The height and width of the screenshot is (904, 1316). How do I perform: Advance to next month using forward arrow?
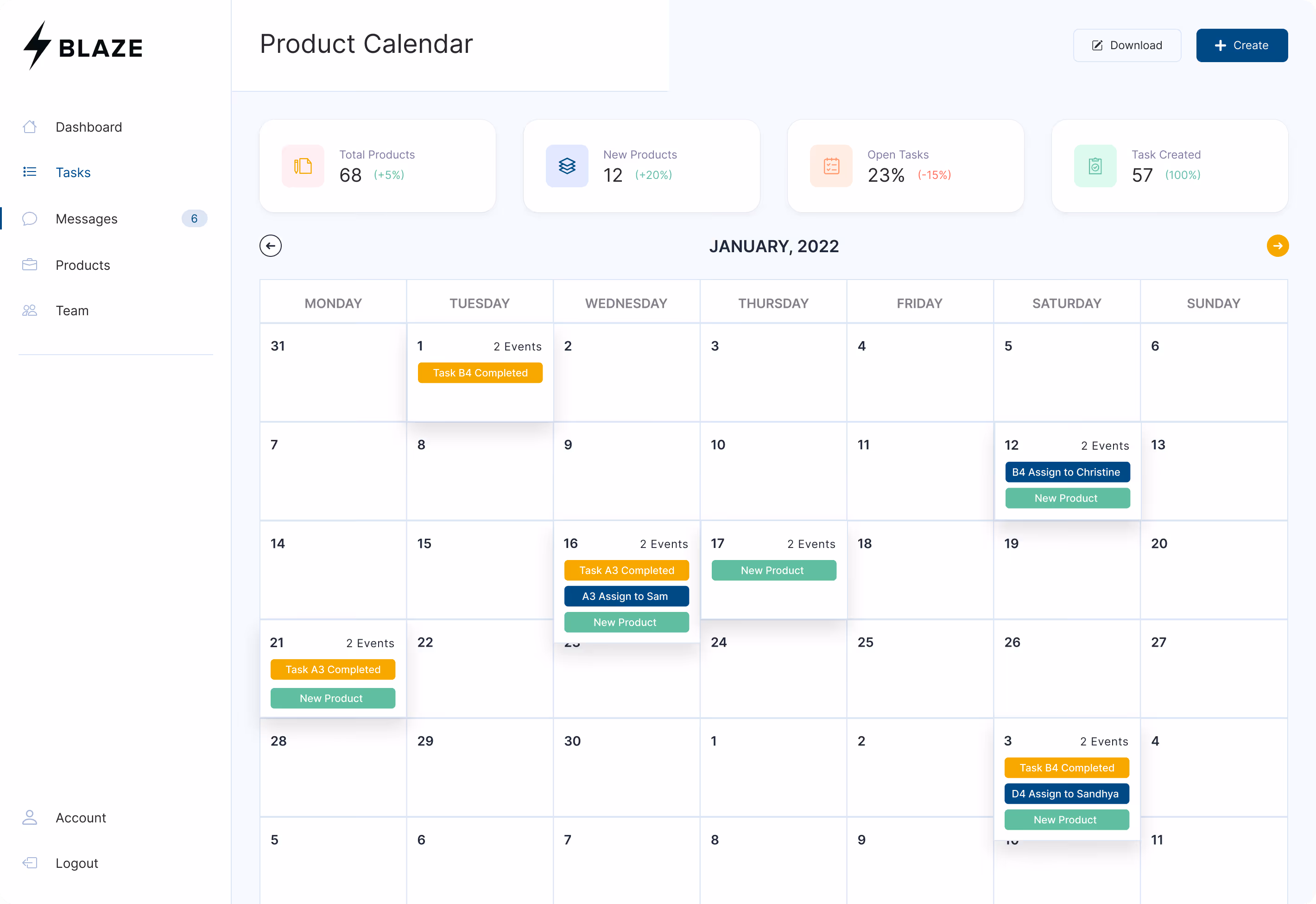click(1278, 245)
